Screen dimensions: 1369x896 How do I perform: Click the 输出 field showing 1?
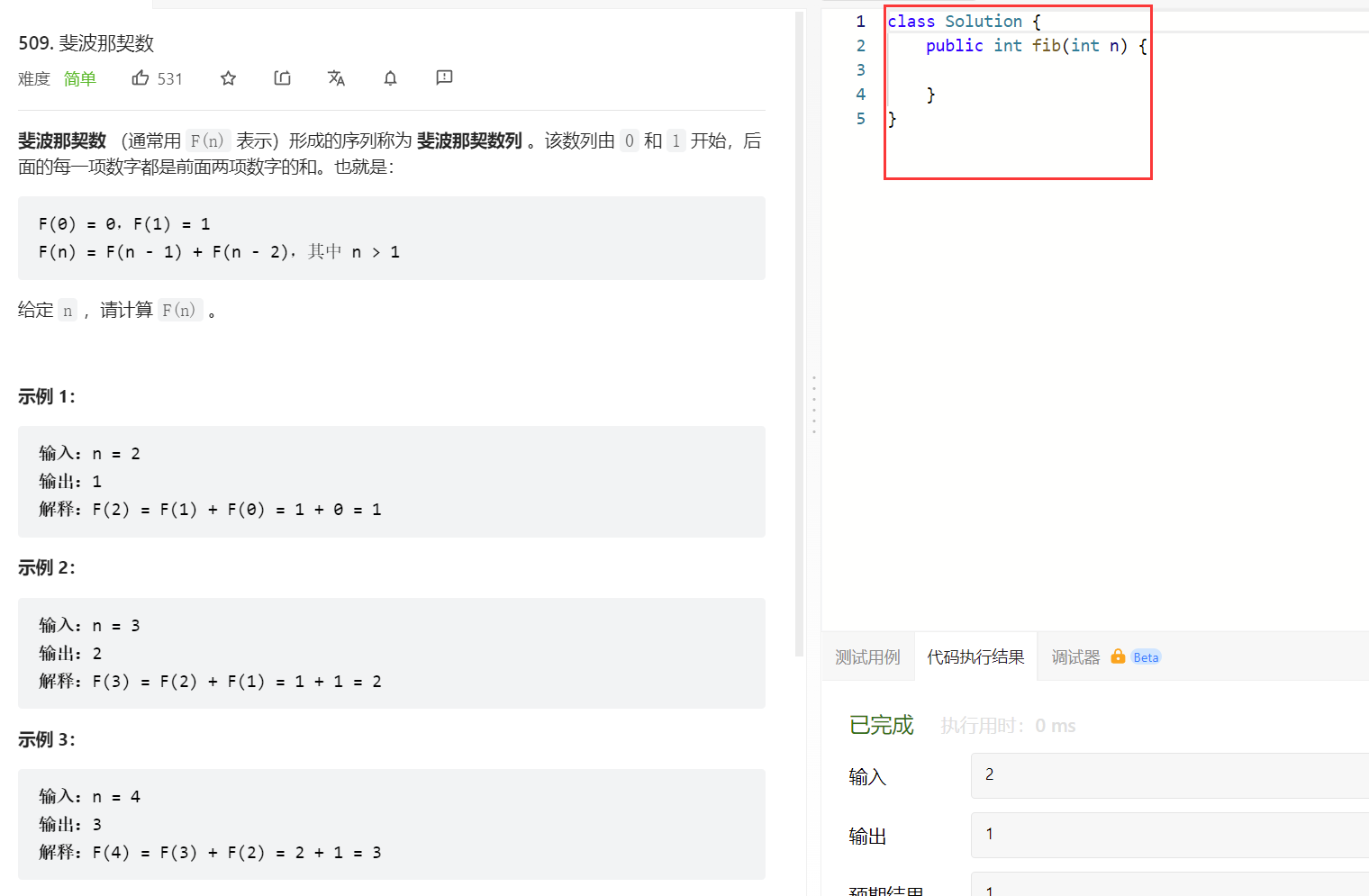1170,835
